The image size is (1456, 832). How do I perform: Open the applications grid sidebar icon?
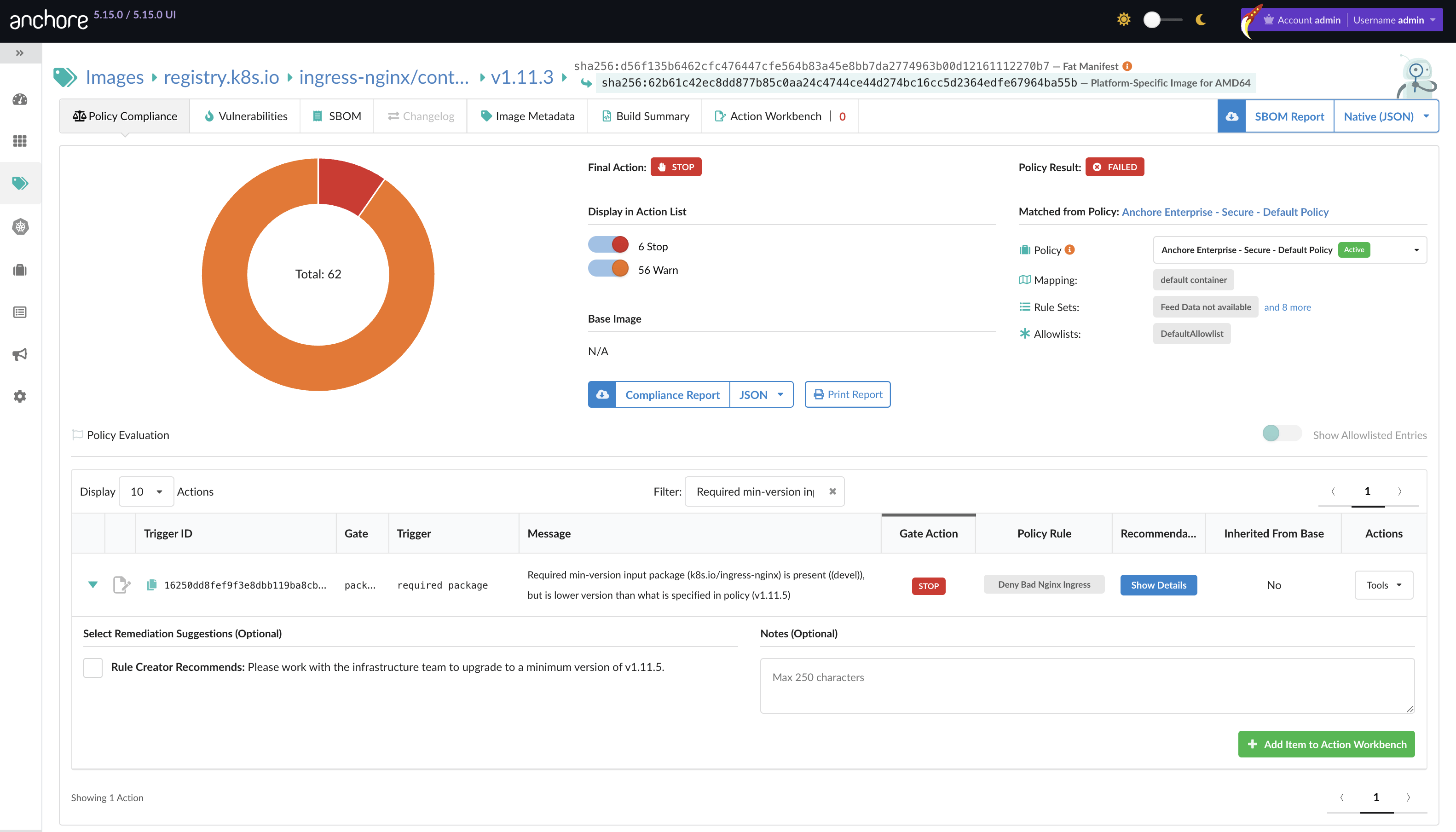pos(20,141)
